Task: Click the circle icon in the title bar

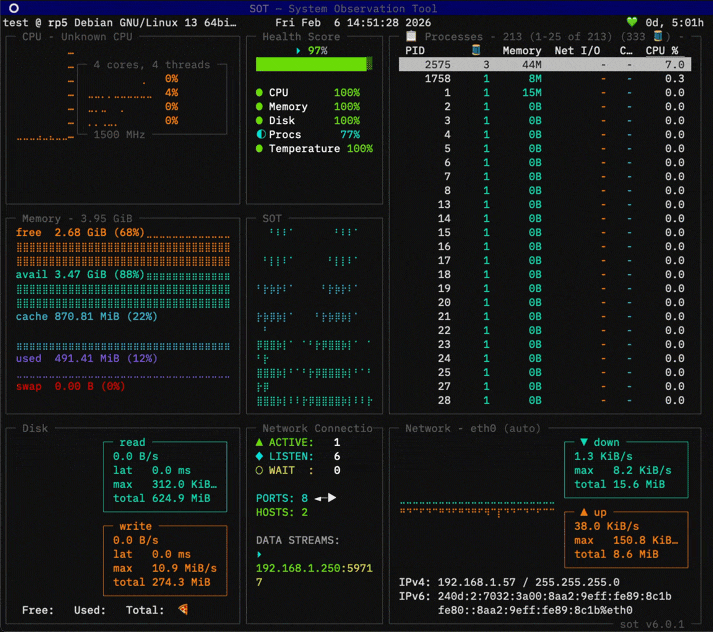Action: [14, 8]
